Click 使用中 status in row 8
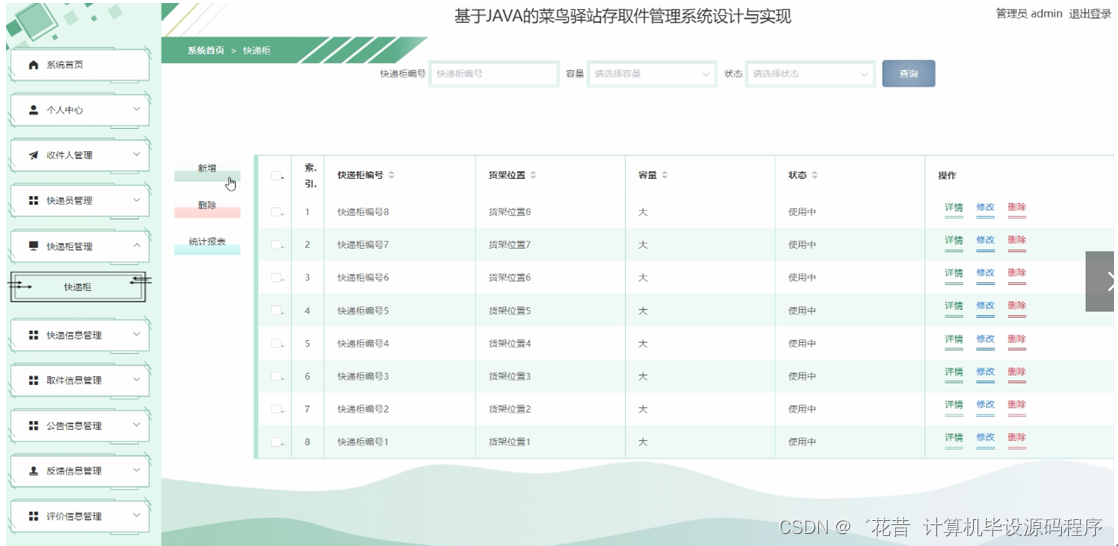 [802, 442]
